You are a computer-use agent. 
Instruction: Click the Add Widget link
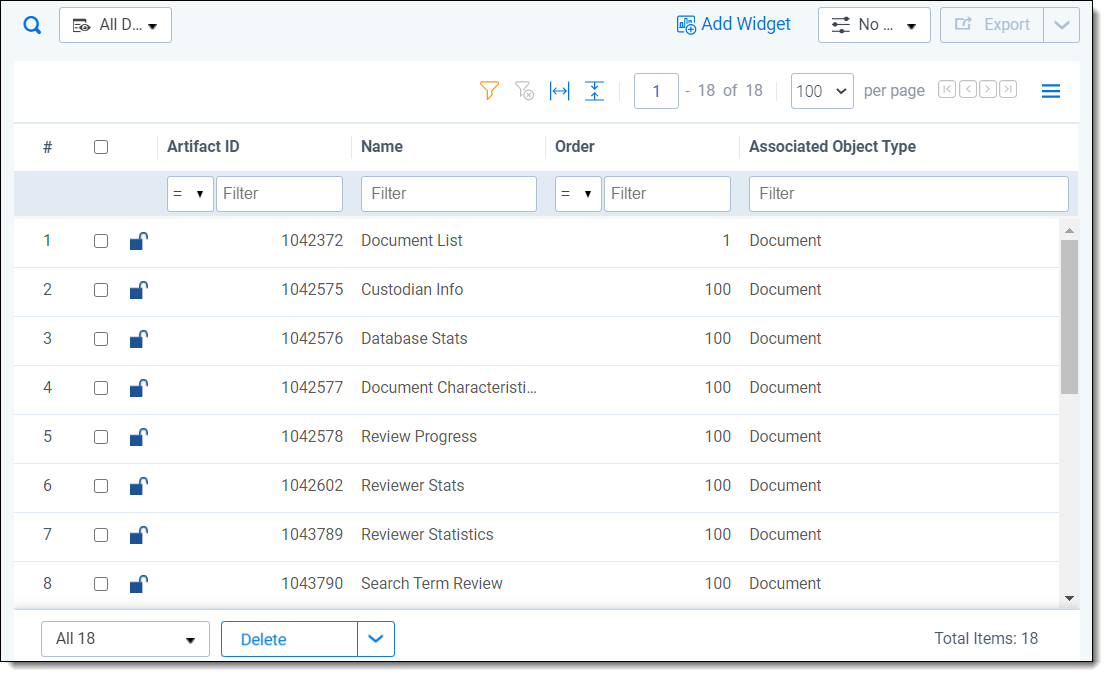coord(734,25)
